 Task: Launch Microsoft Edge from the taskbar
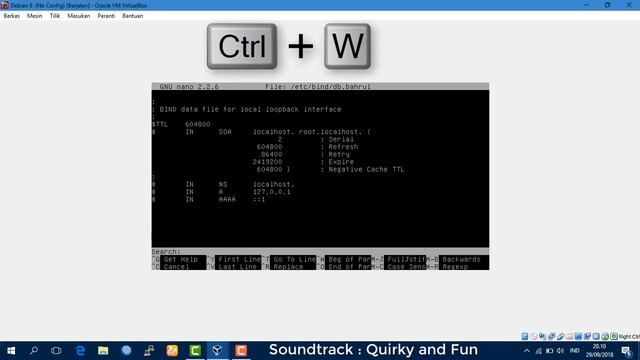[80, 351]
